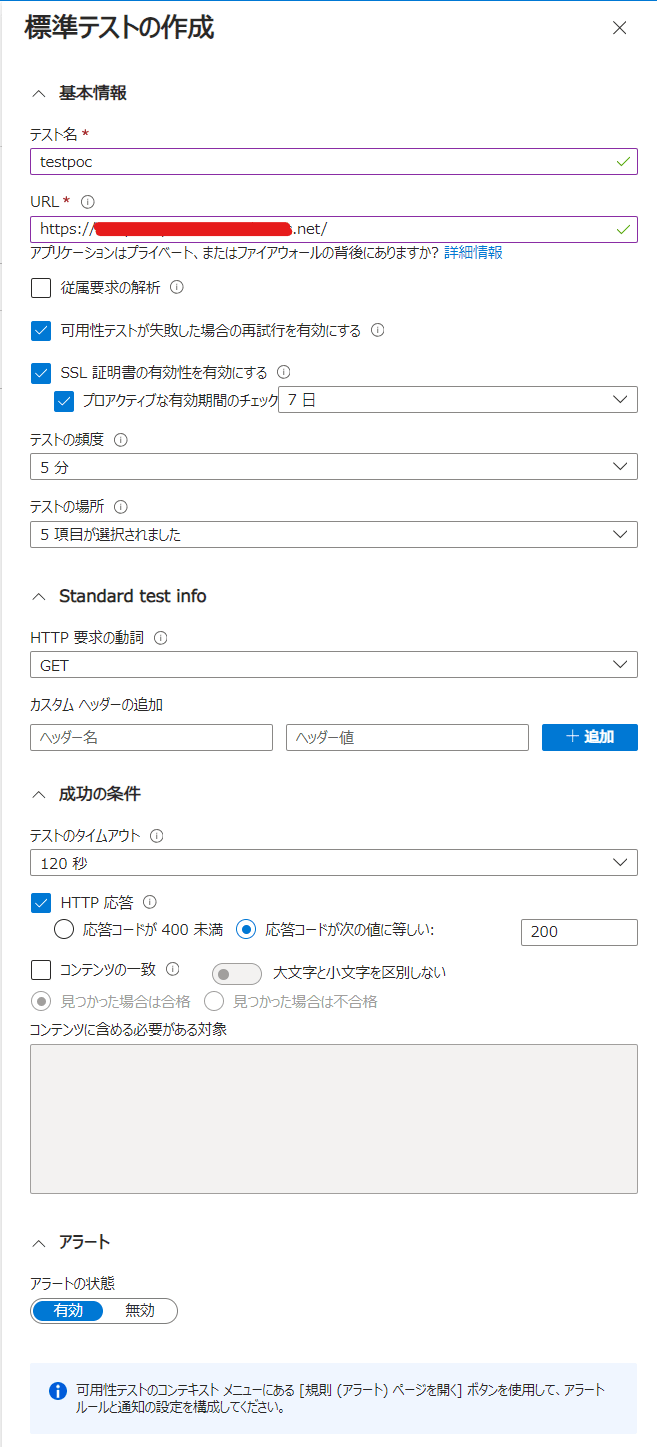This screenshot has width=657, height=1447.
Task: Toggle 大文字と小文字を区別しない switch
Action: 236,970
